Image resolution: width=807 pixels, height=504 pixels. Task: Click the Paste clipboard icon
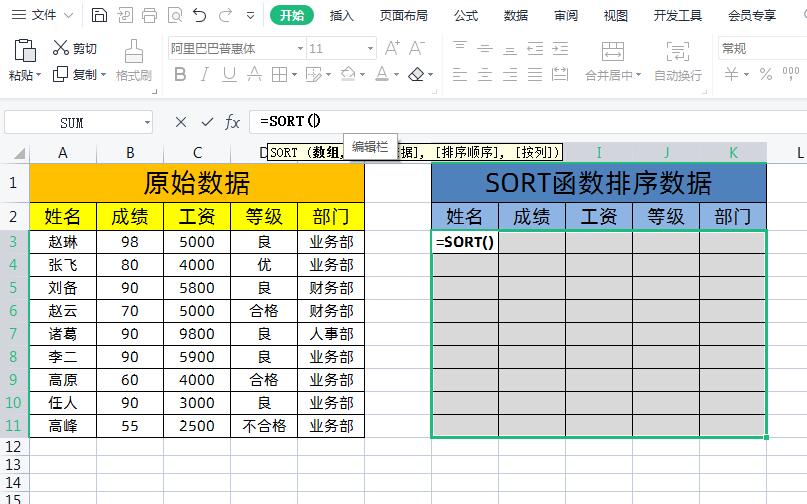tap(24, 50)
